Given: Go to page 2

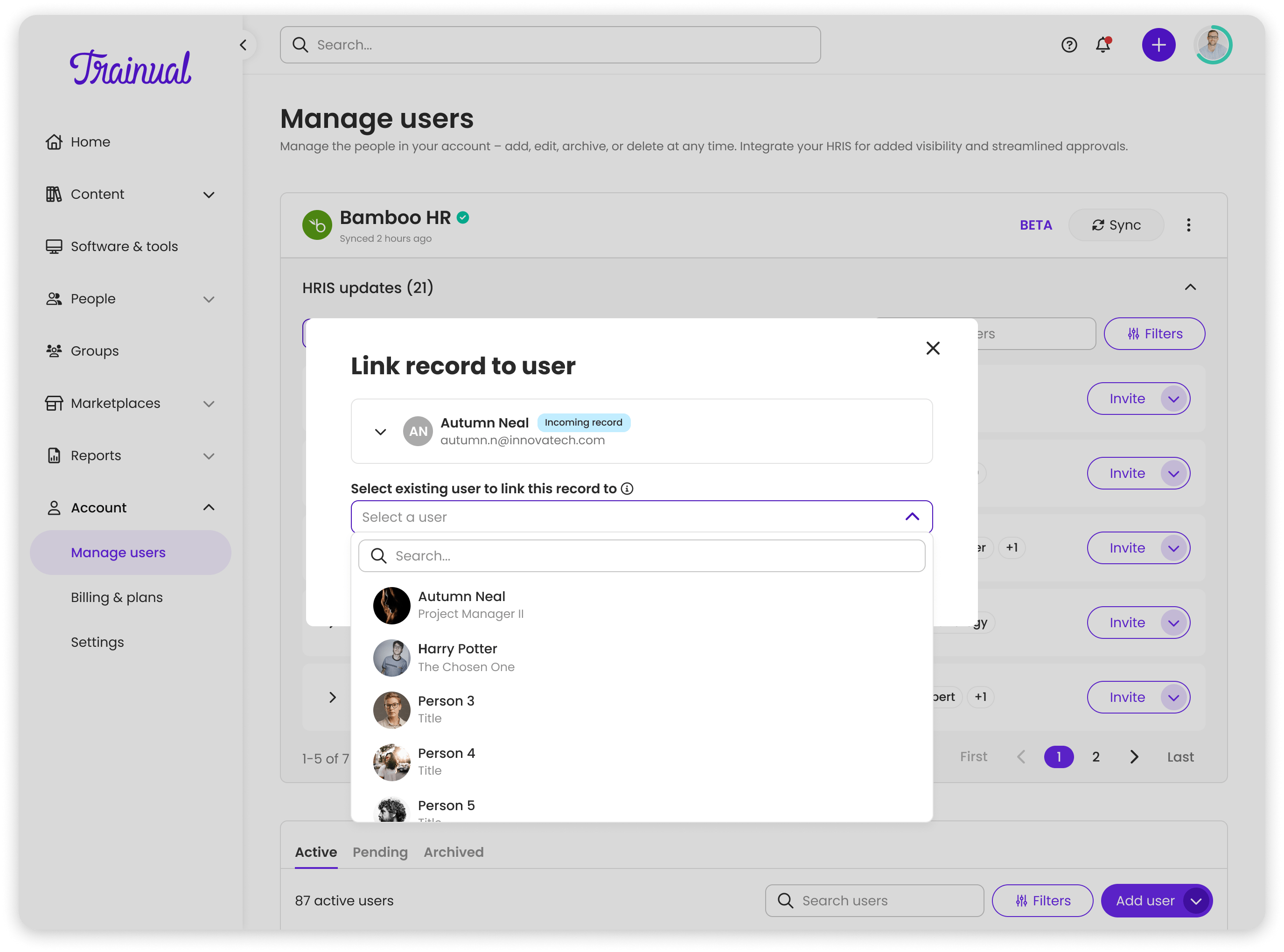Looking at the screenshot, I should (1096, 757).
